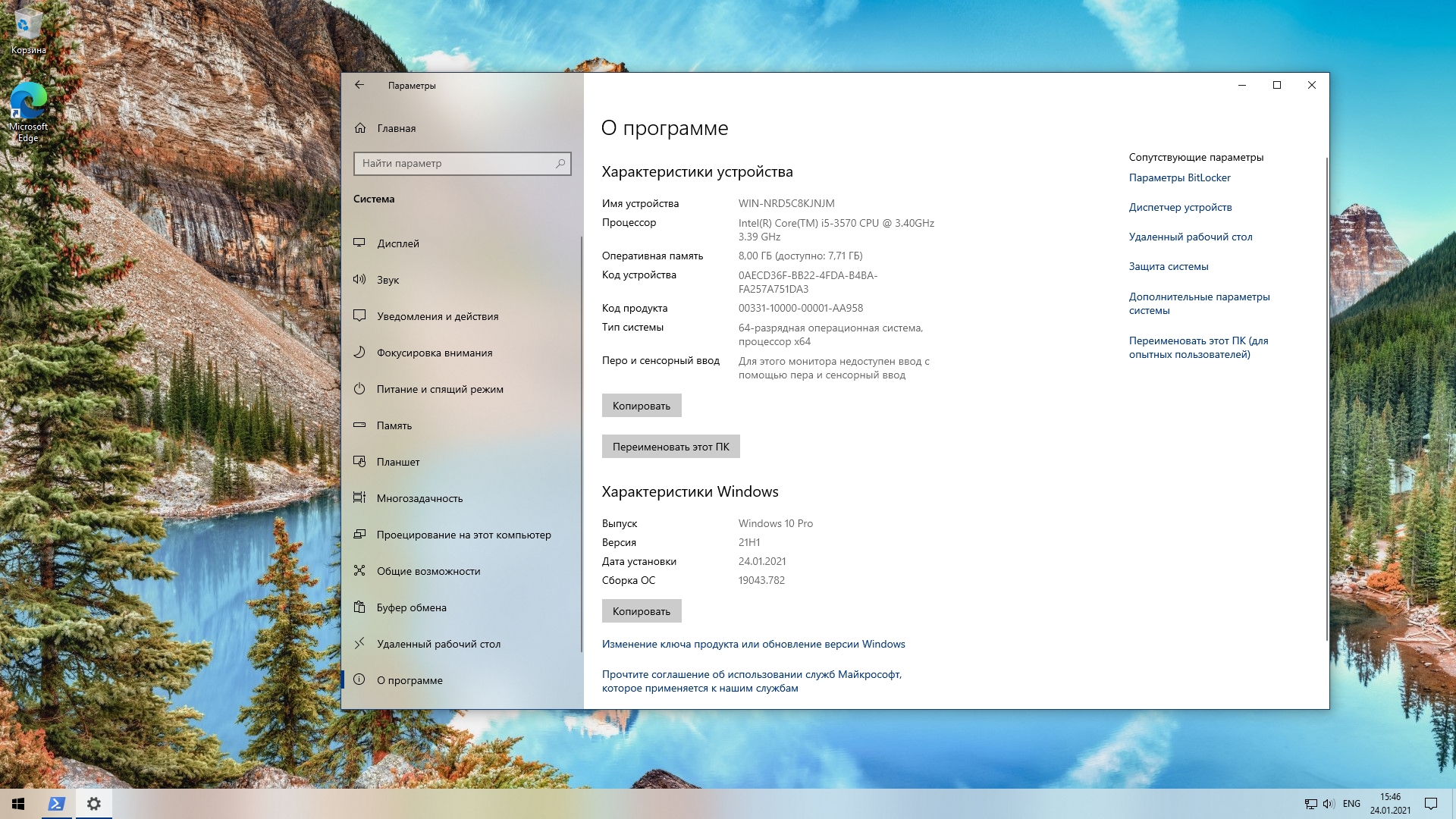1456x819 pixels.
Task: Click install date value 24.01.2021
Action: tap(762, 561)
